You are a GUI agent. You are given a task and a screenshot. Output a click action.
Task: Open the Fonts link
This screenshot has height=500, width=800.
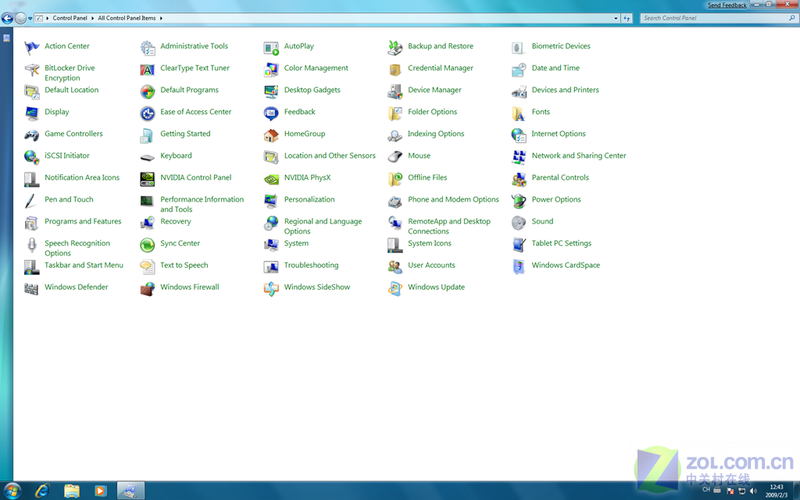(541, 112)
